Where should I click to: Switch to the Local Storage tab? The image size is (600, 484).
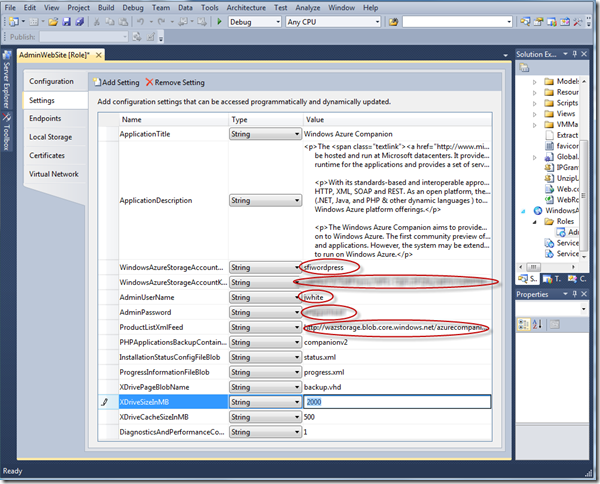pos(51,137)
